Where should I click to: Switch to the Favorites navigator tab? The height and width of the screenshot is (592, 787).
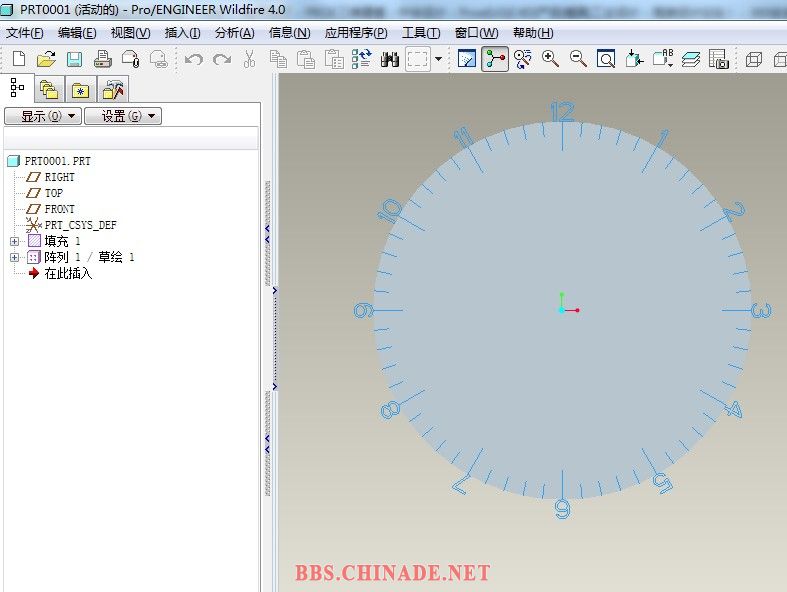[80, 90]
